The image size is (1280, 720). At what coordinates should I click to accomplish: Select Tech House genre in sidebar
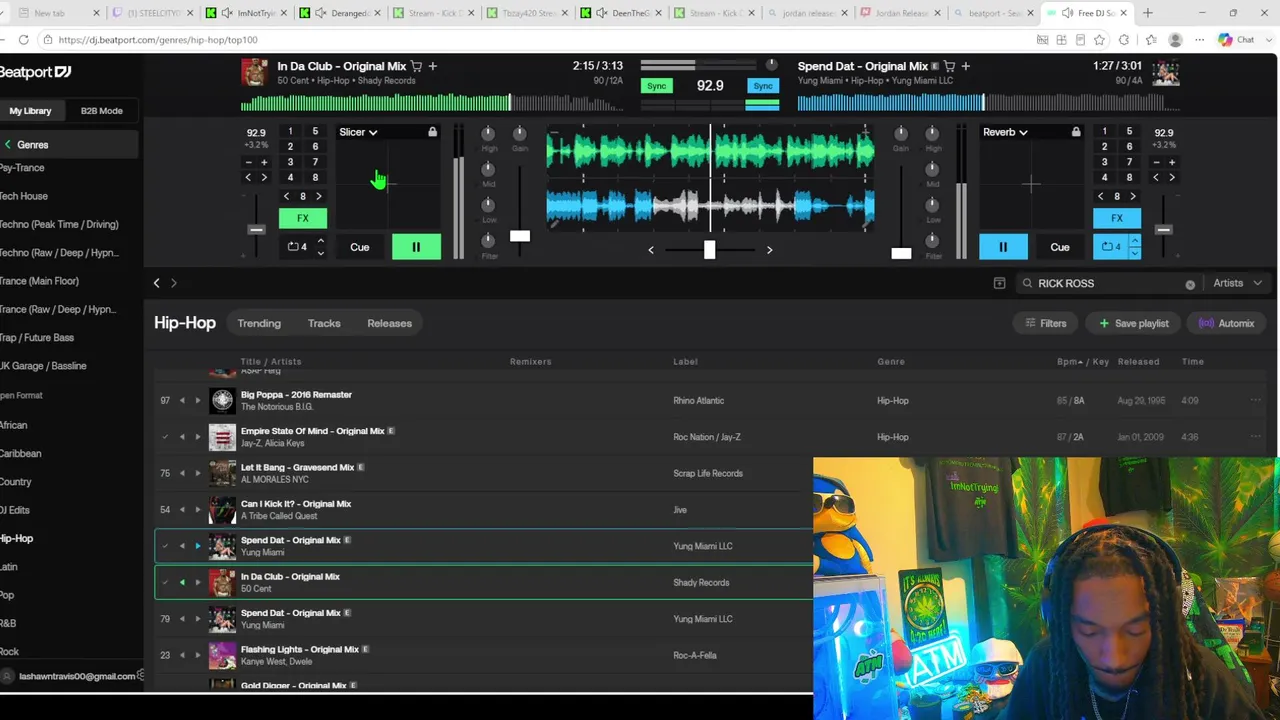23,197
